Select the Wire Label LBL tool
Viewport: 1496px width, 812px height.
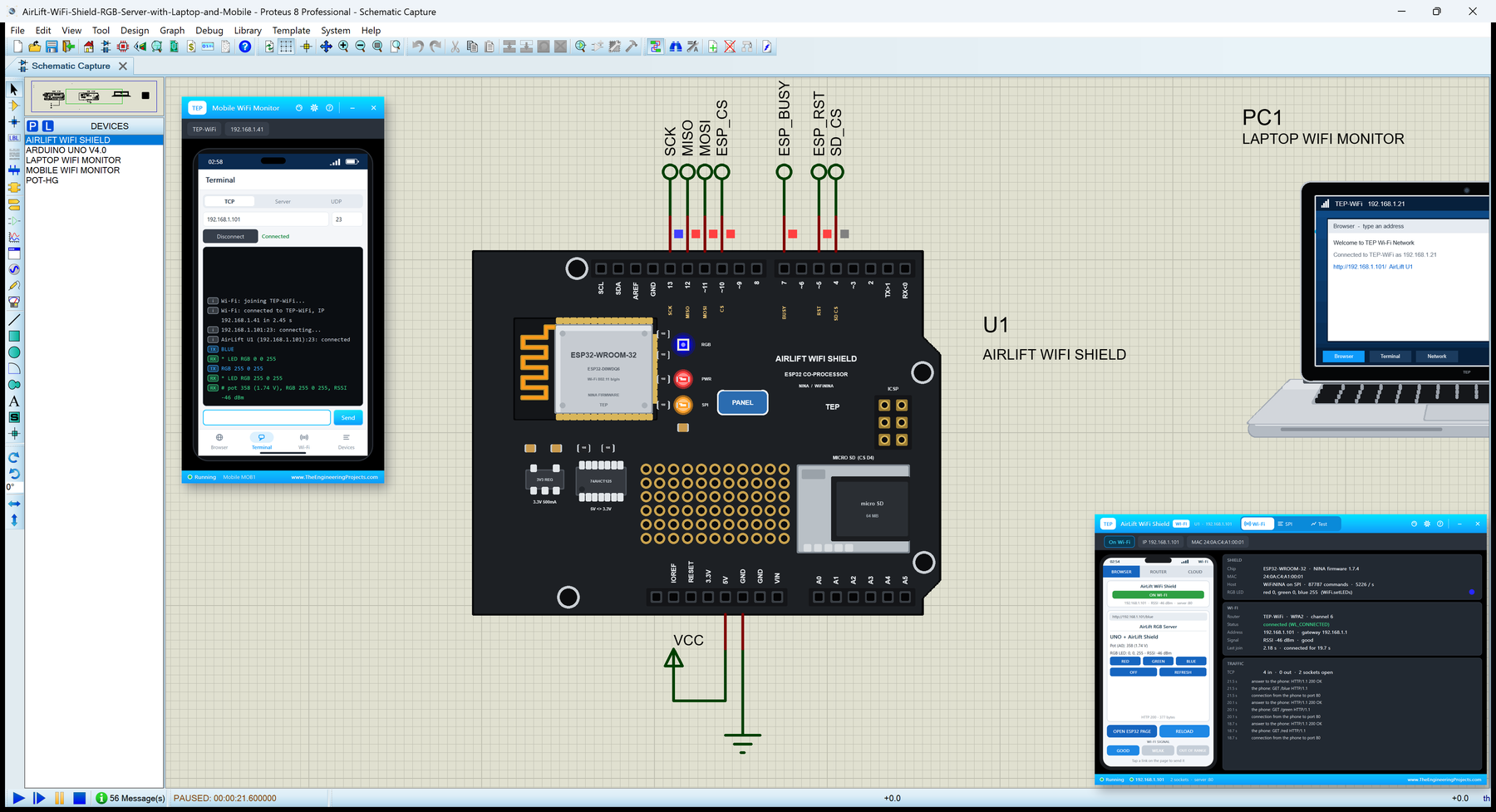click(x=14, y=138)
